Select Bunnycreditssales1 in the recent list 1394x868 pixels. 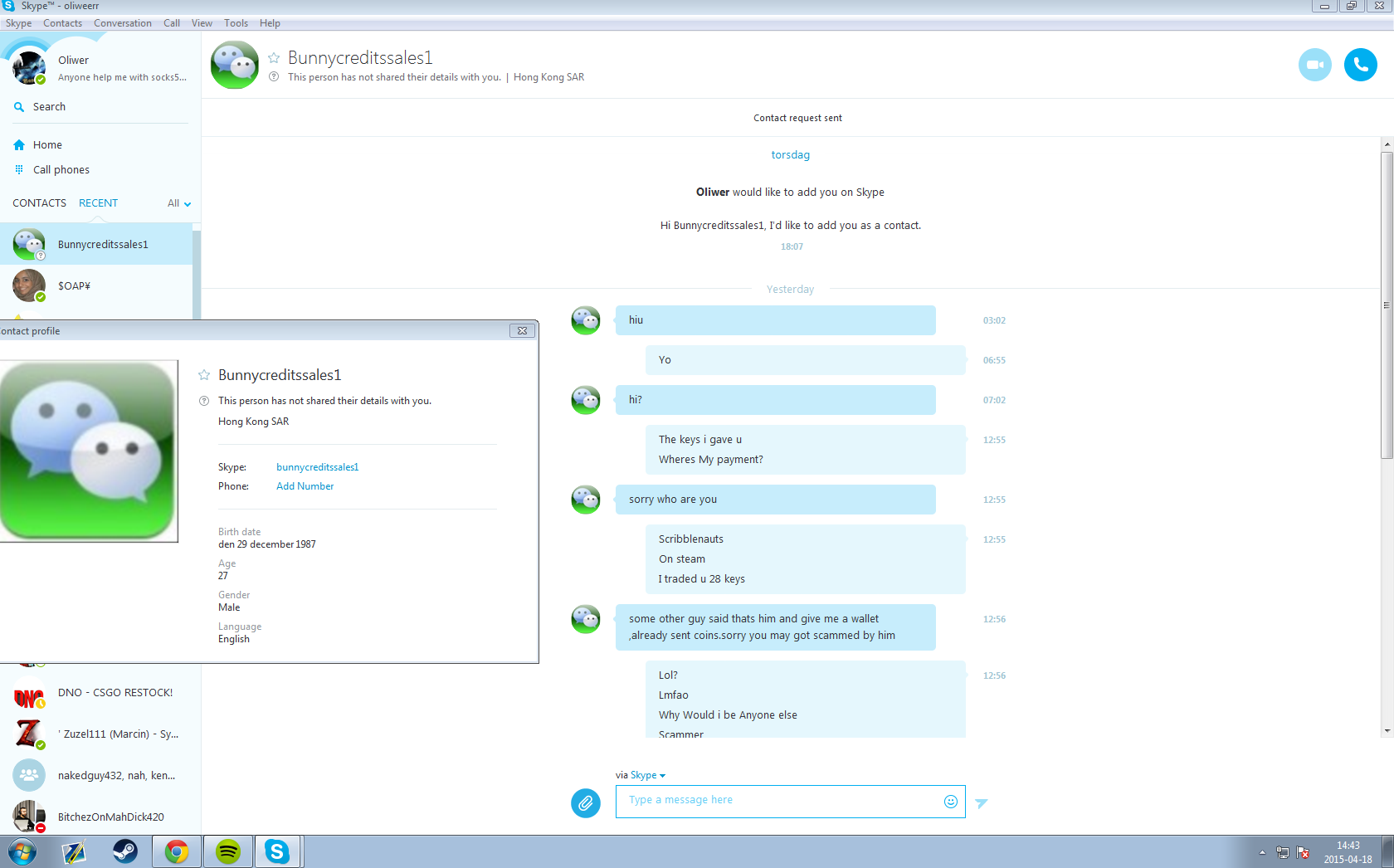[96, 245]
